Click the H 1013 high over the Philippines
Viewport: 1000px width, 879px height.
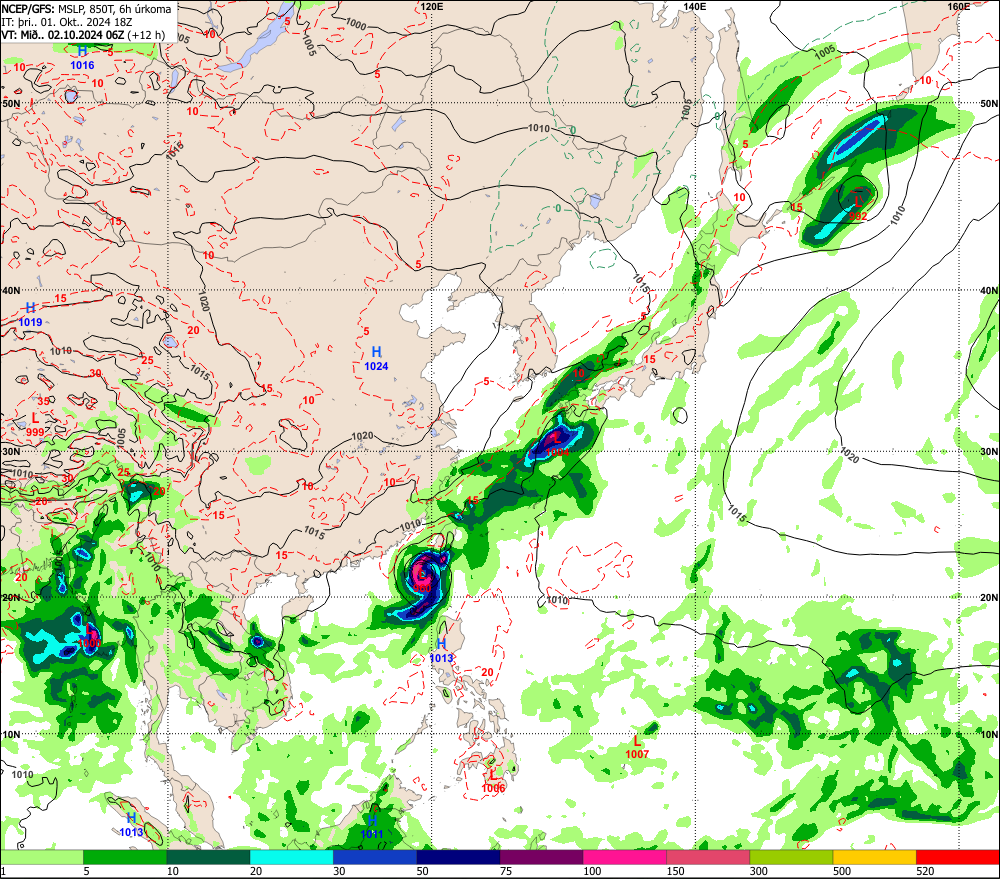click(441, 651)
